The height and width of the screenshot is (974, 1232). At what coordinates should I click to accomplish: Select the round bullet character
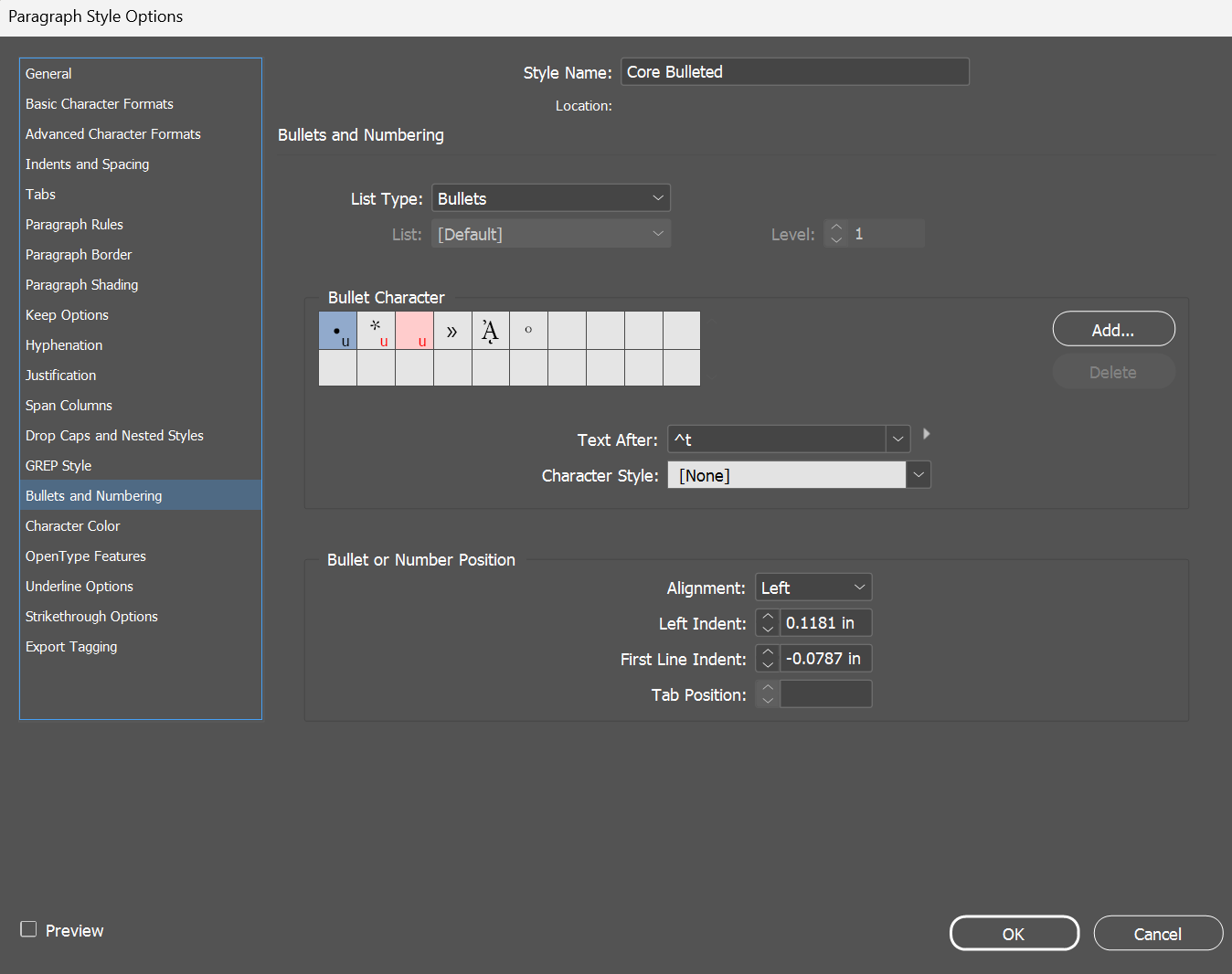337,330
